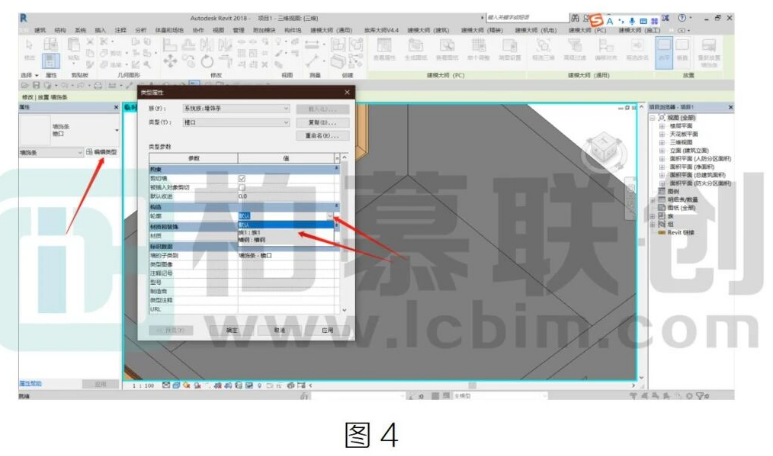The image size is (773, 456).
Task: Toggle the 剪切墙 checkbox in Type Properties
Action: pyautogui.click(x=242, y=178)
